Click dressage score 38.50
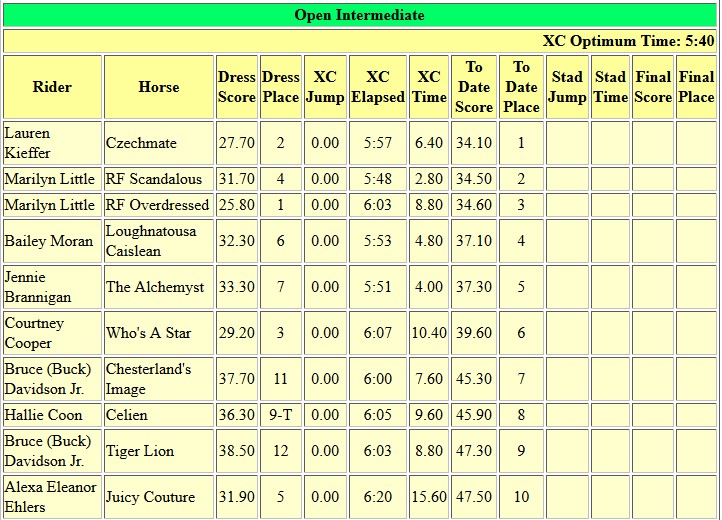 (237, 451)
